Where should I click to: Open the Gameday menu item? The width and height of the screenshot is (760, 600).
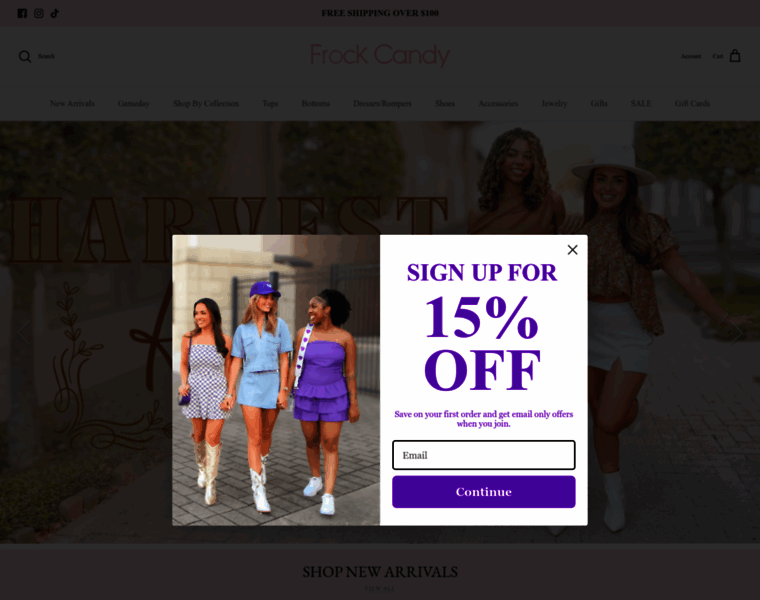134,103
